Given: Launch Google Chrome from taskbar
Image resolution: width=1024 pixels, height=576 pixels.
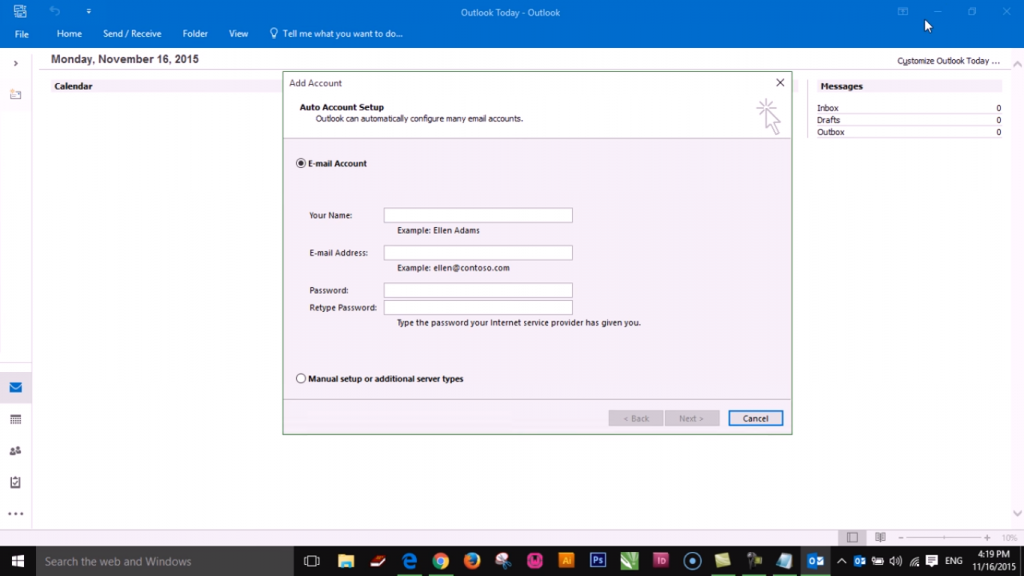Looking at the screenshot, I should pos(441,561).
